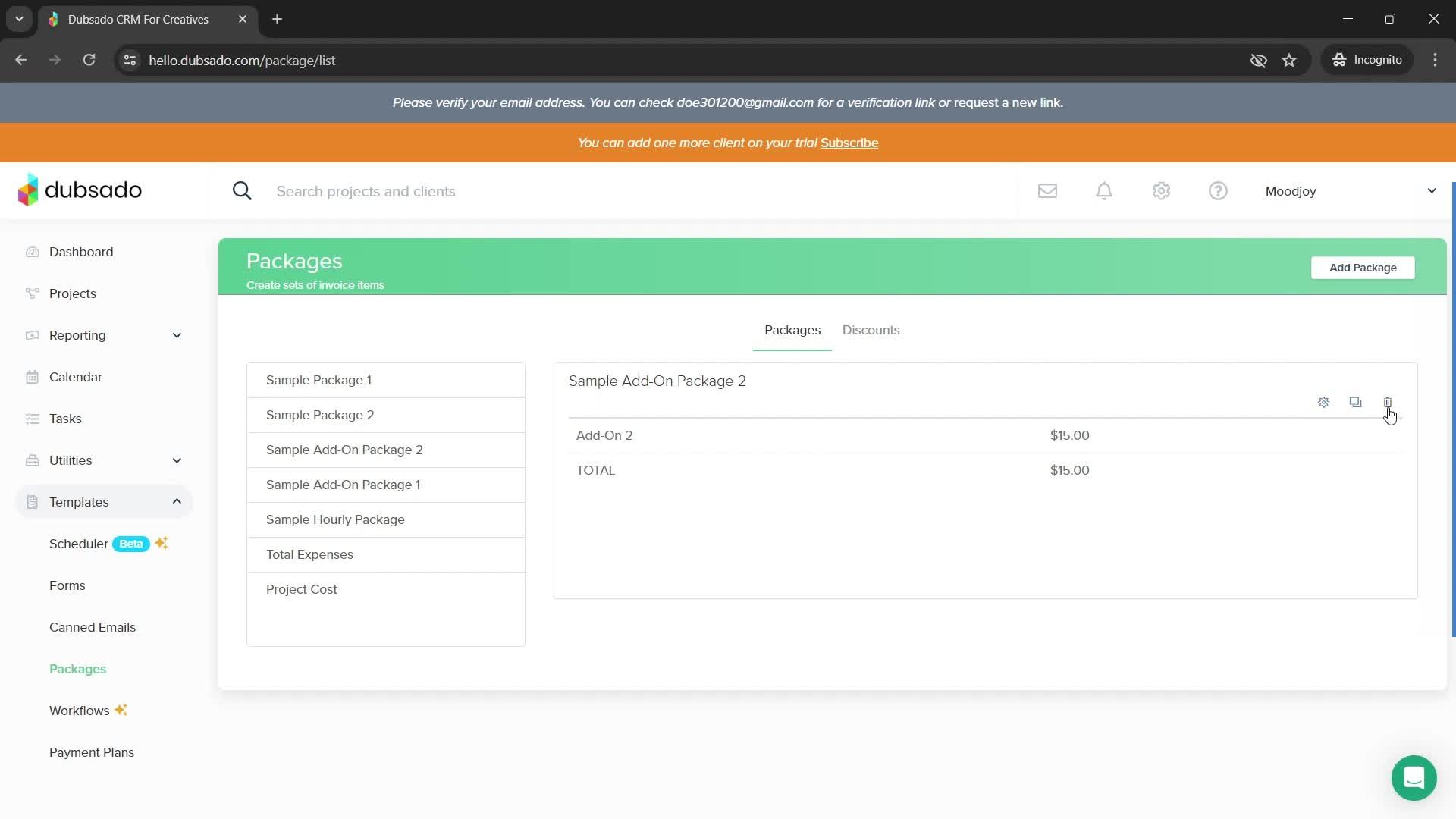The height and width of the screenshot is (819, 1456).
Task: Click the Tasks sidebar icon
Action: click(x=32, y=419)
